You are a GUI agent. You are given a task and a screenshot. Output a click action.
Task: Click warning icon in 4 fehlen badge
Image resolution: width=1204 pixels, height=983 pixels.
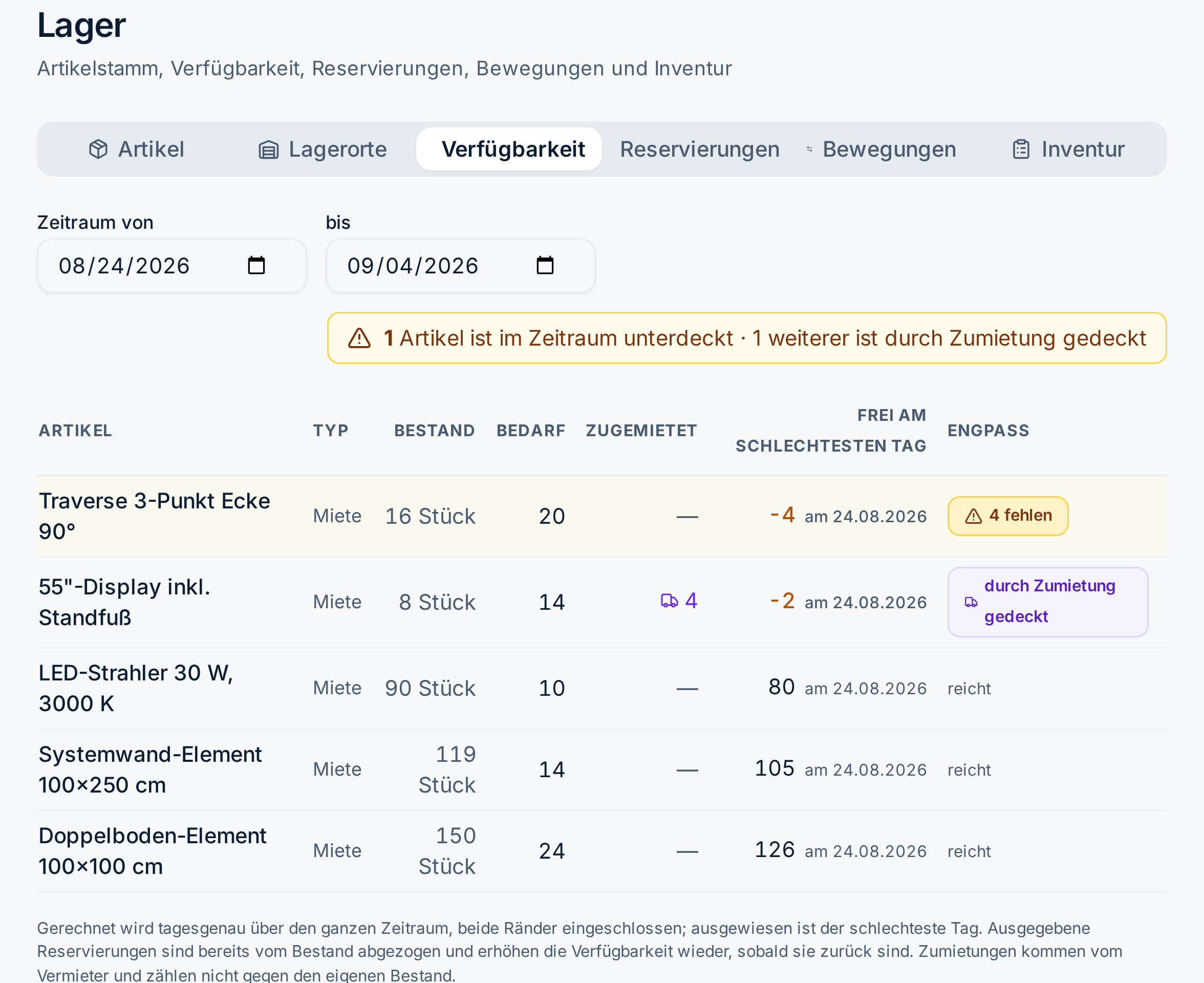pyautogui.click(x=974, y=516)
